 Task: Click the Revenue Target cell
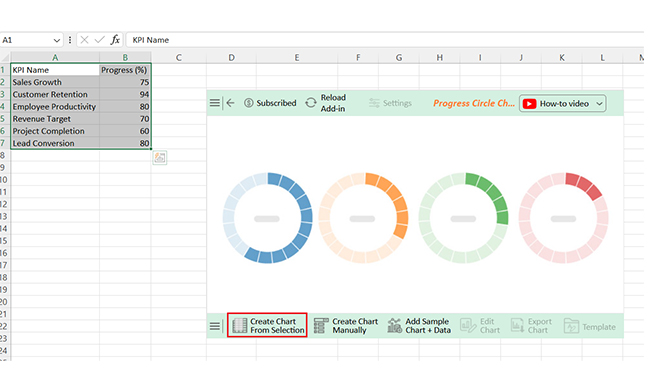(55, 119)
